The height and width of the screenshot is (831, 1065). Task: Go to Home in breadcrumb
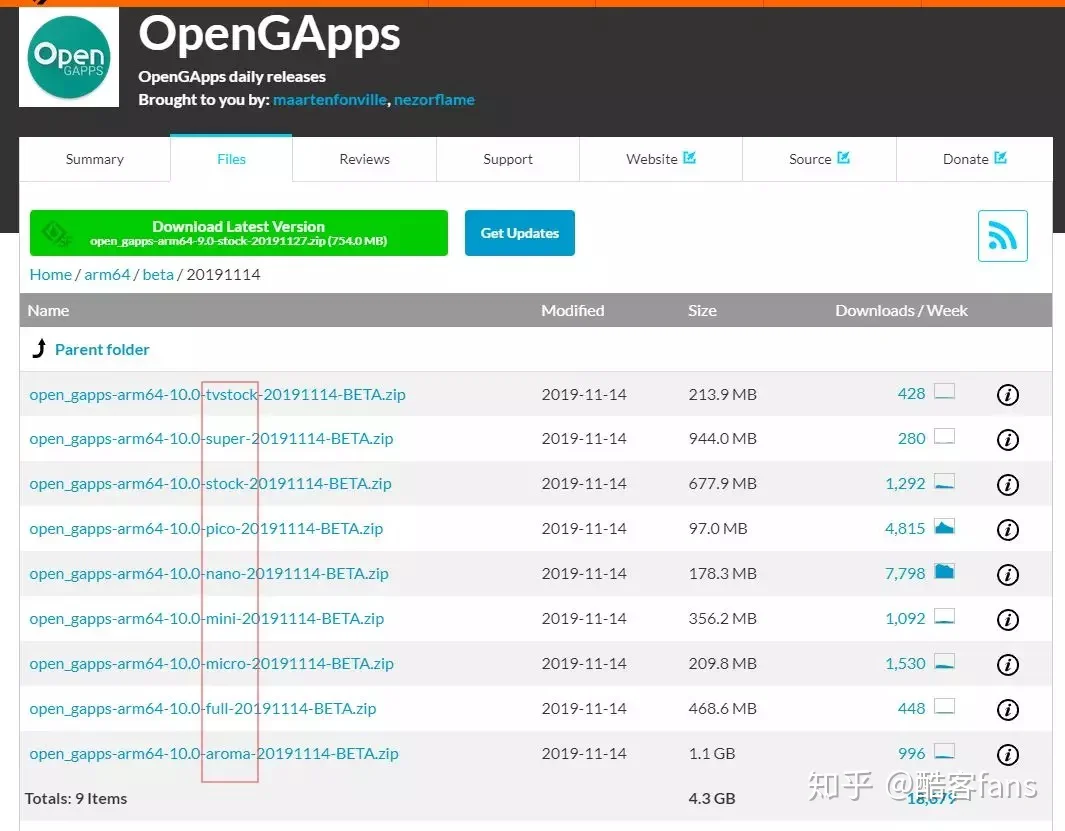[x=50, y=275]
